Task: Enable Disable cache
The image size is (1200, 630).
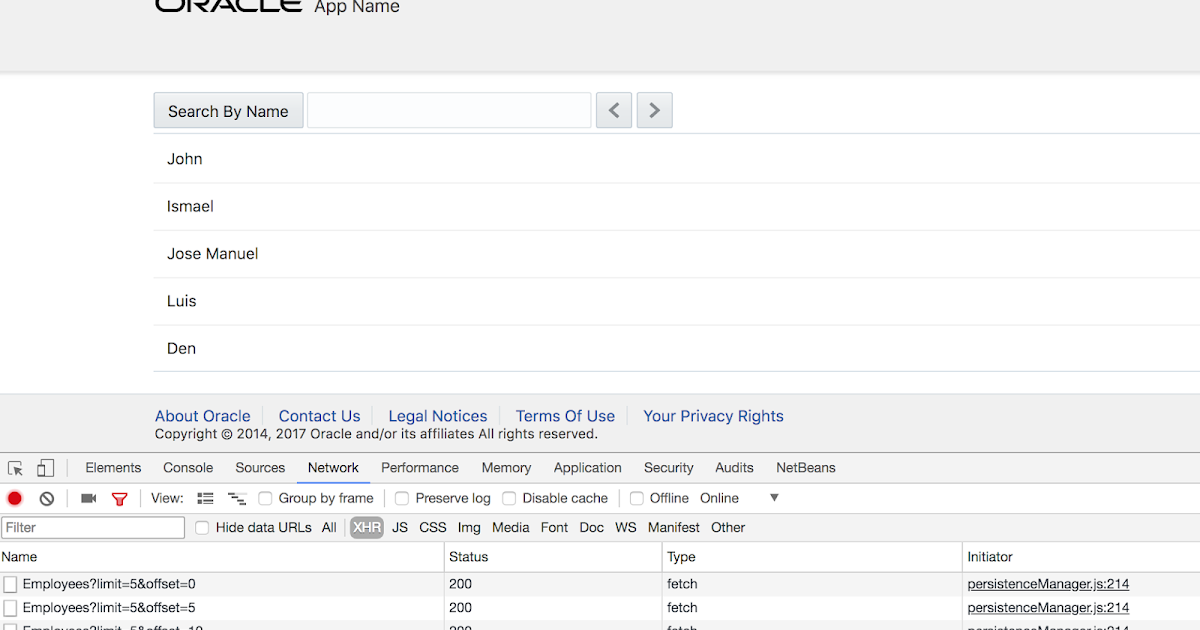Action: click(x=509, y=497)
